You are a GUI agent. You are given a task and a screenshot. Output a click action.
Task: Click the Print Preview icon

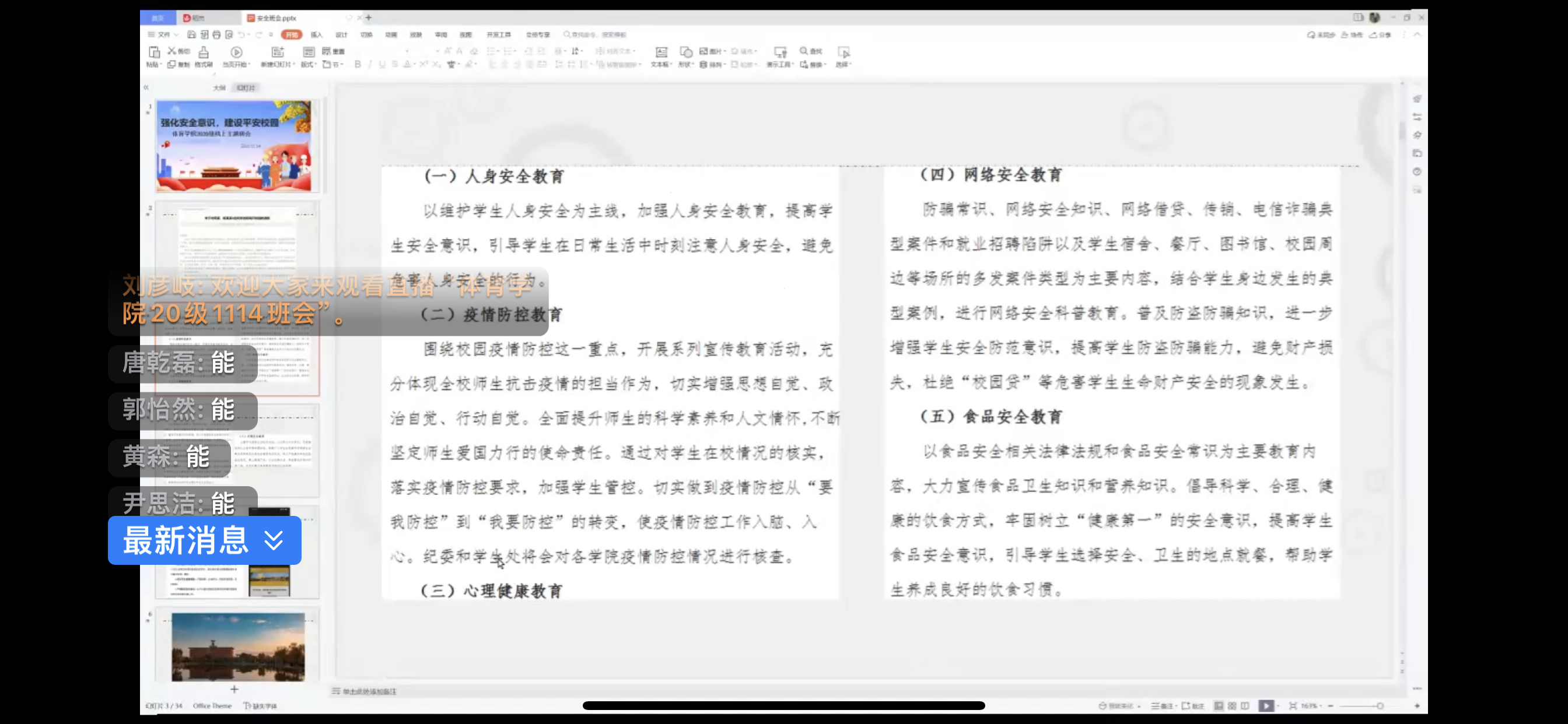click(x=229, y=34)
